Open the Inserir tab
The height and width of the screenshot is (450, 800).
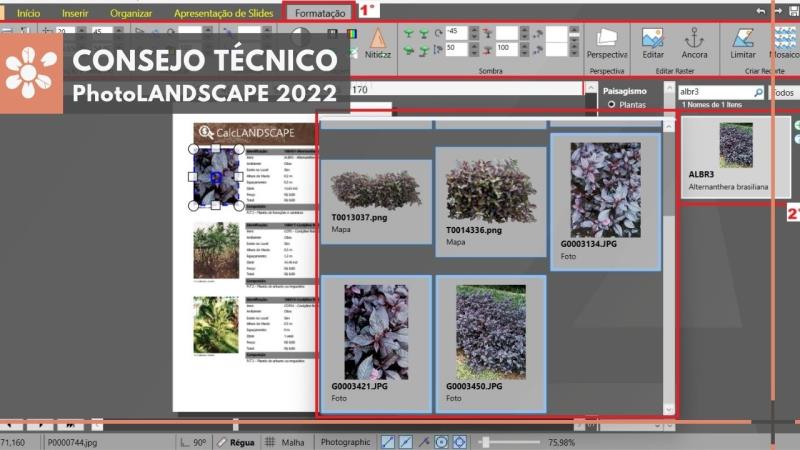pos(75,13)
